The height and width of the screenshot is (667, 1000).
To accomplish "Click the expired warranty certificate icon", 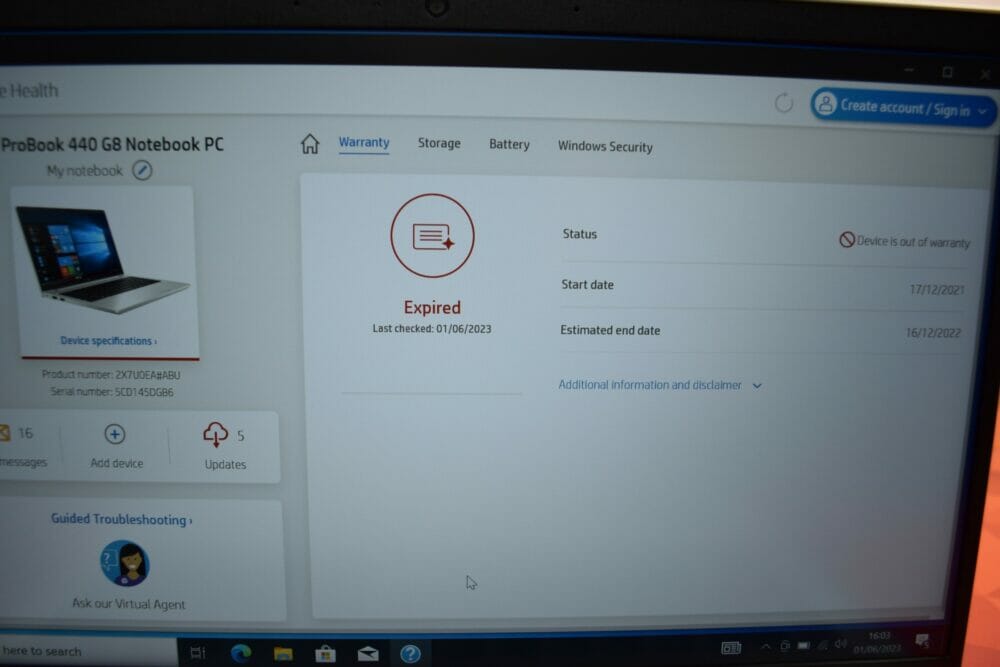I will (x=432, y=235).
